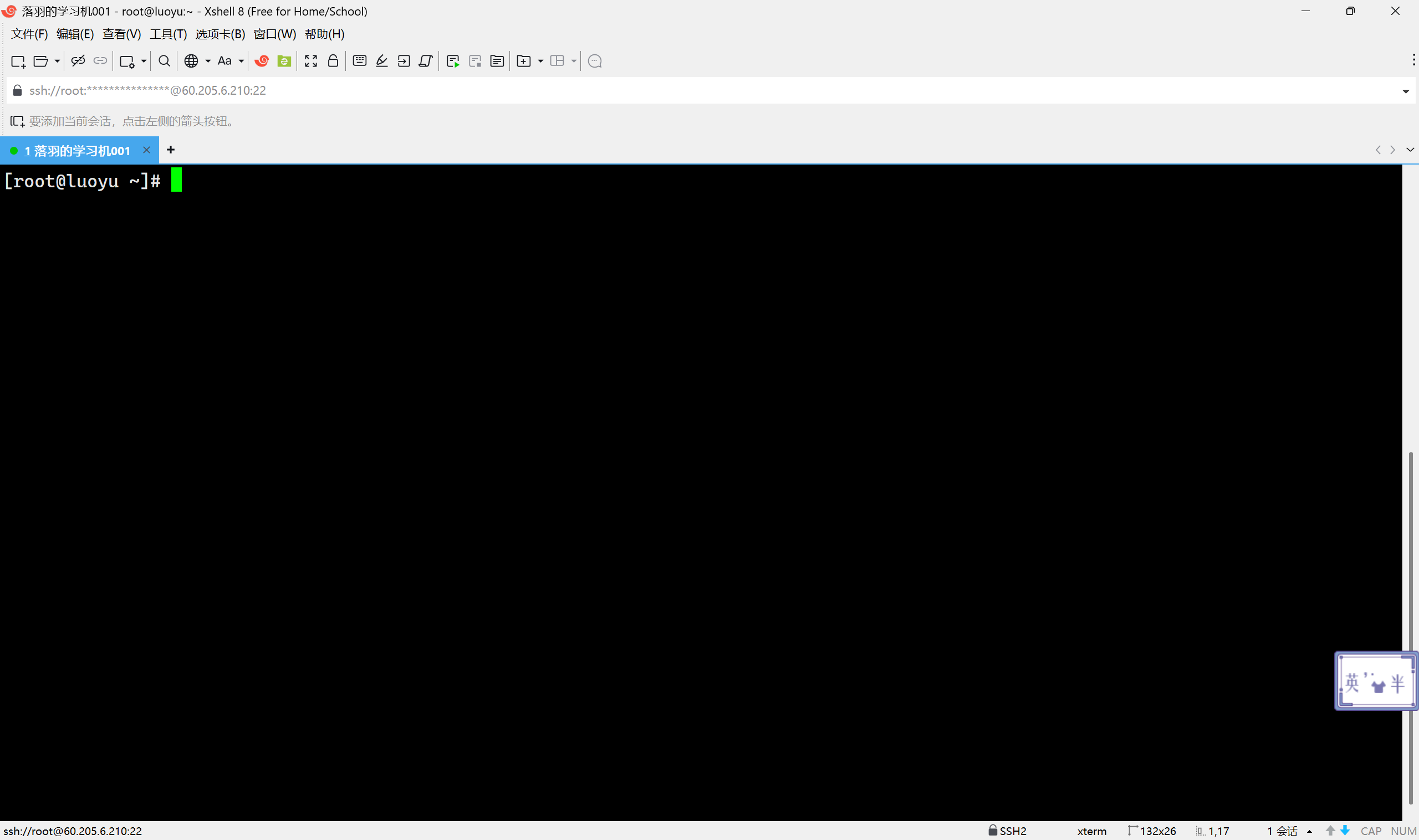Open the Find magnifier tool
This screenshot has height=840, width=1419.
point(164,60)
